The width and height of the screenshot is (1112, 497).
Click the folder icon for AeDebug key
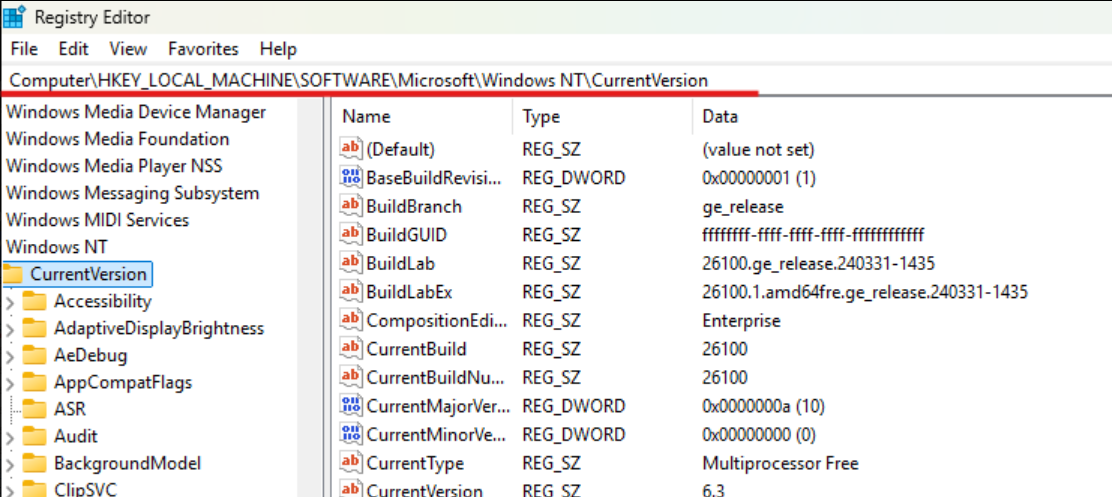click(x=36, y=356)
